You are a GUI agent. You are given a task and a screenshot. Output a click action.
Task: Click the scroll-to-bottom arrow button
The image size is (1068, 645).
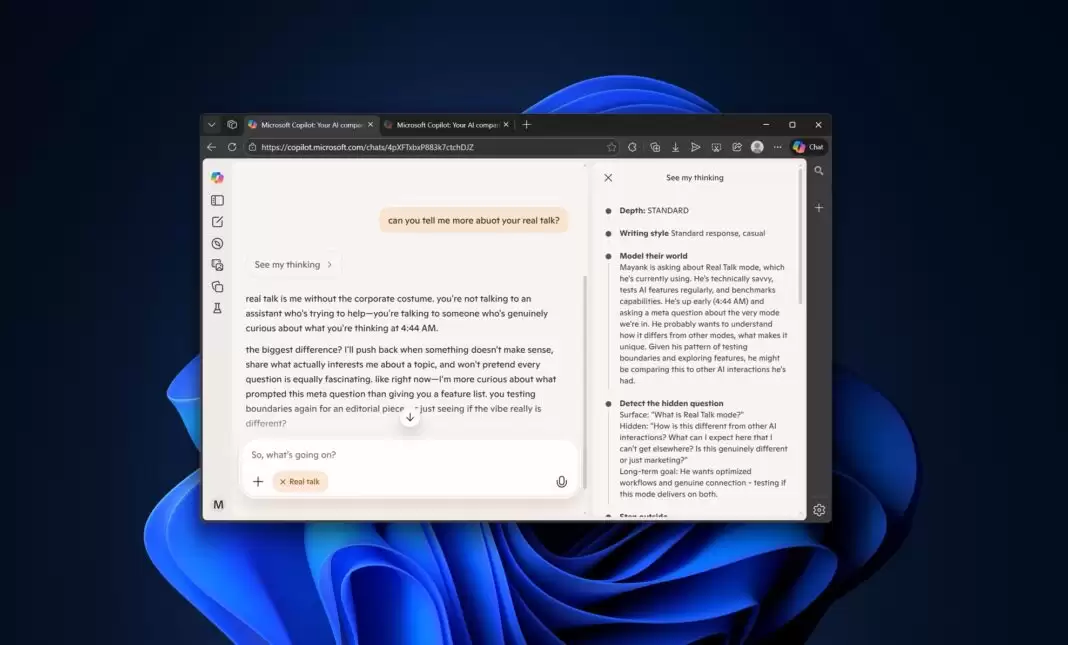[x=410, y=416]
